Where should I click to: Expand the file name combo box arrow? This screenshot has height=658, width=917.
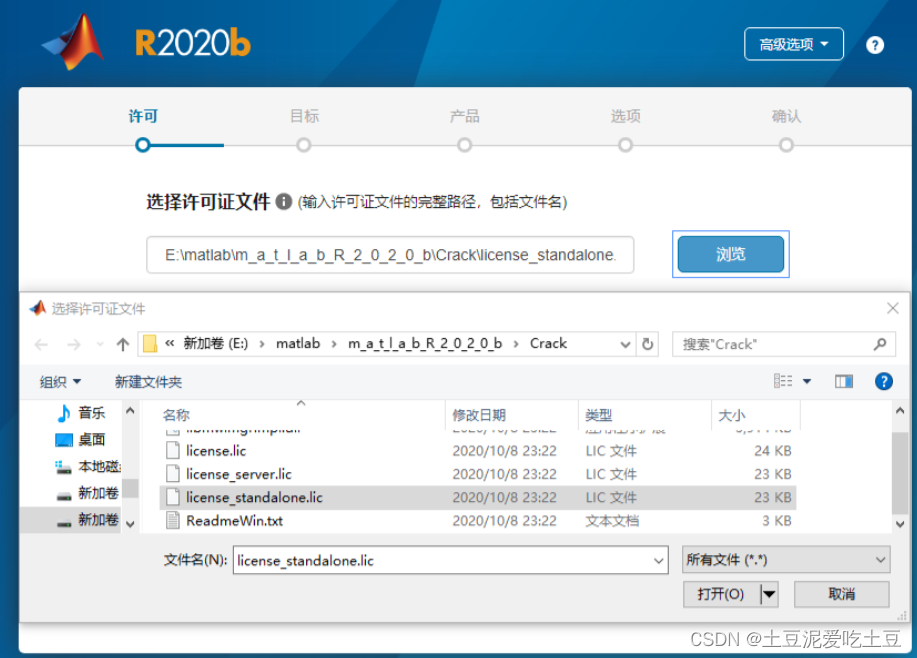(659, 561)
